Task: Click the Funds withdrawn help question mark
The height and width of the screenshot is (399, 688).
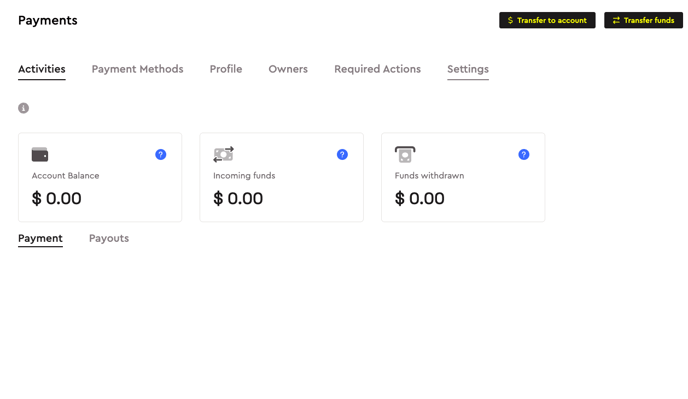Action: 523,155
